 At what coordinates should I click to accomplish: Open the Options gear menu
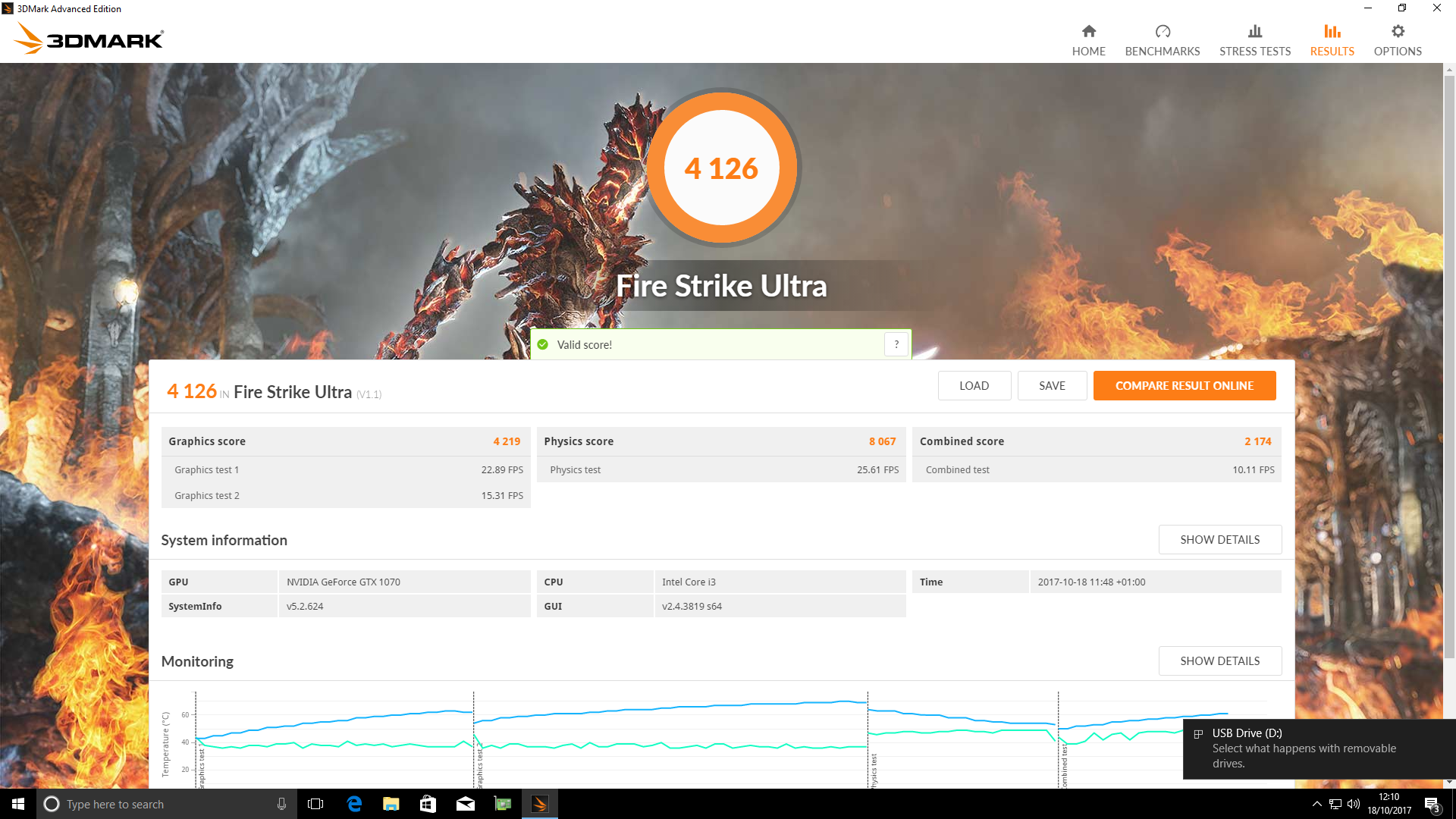(x=1397, y=40)
